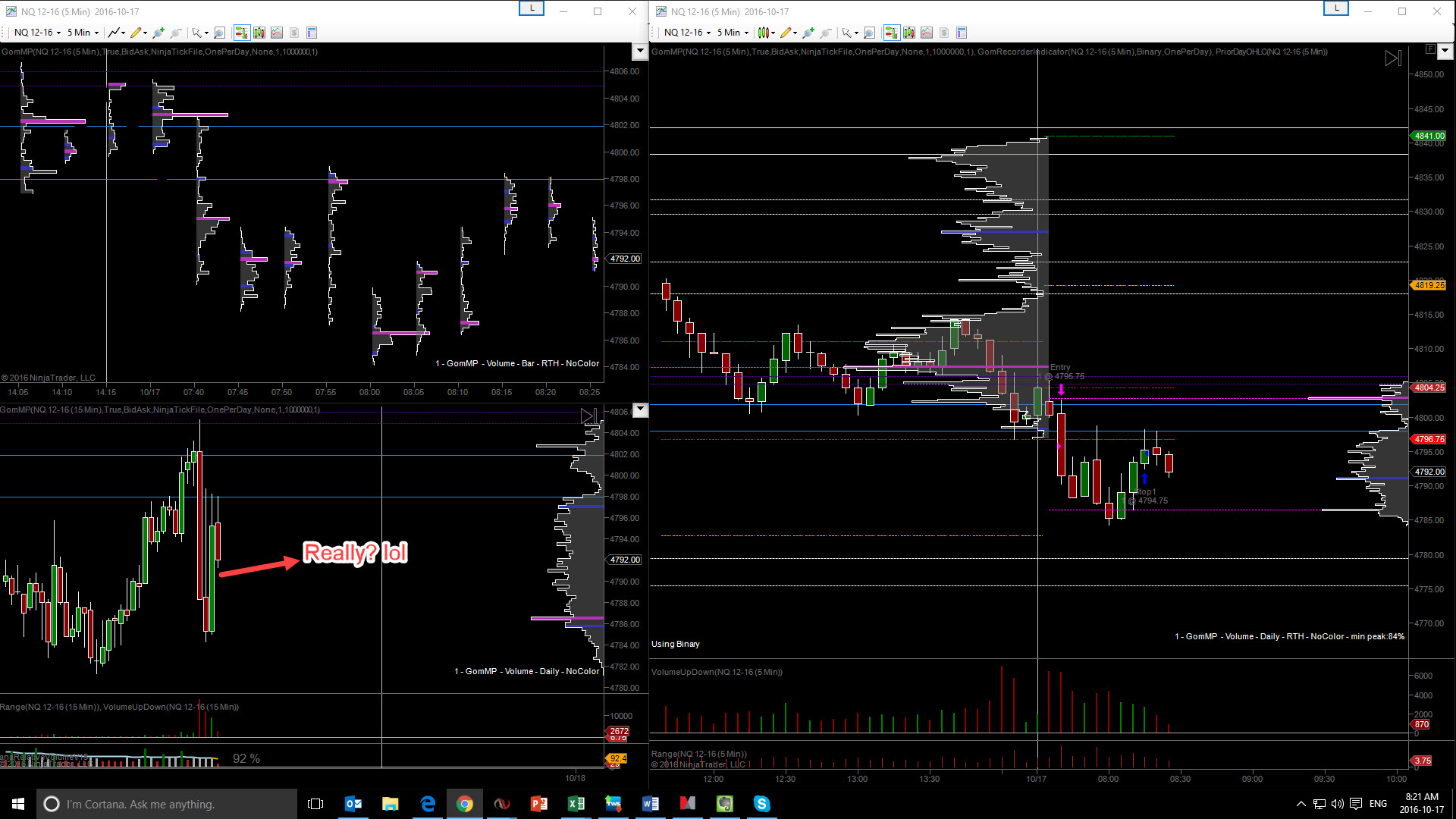Viewport: 1456px width, 819px height.
Task: Open panel dropdown arrow on top-left 5 Min chart
Action: [640, 51]
